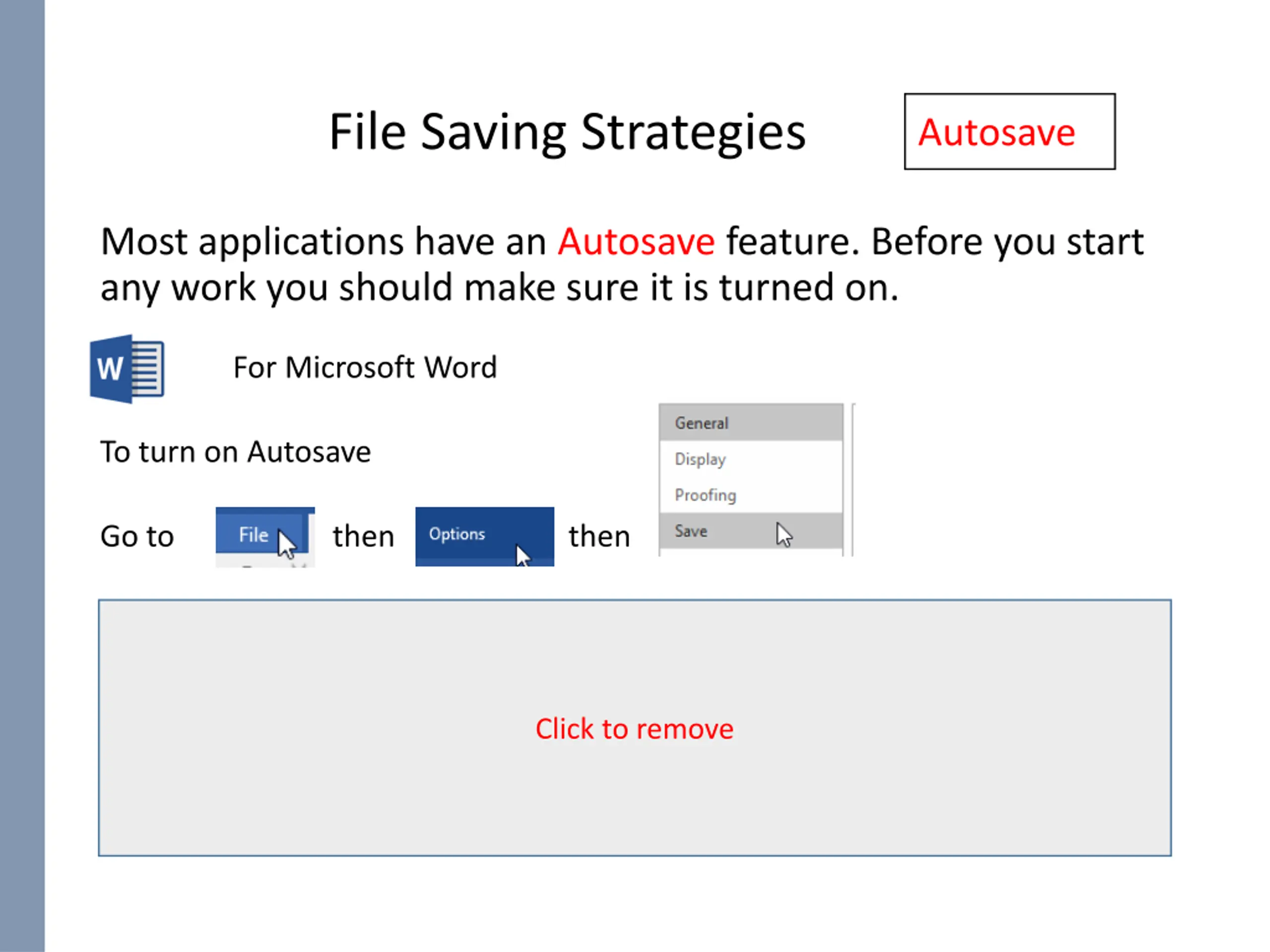Click 'then' between File and Options
This screenshot has width=1270, height=952.
364,536
